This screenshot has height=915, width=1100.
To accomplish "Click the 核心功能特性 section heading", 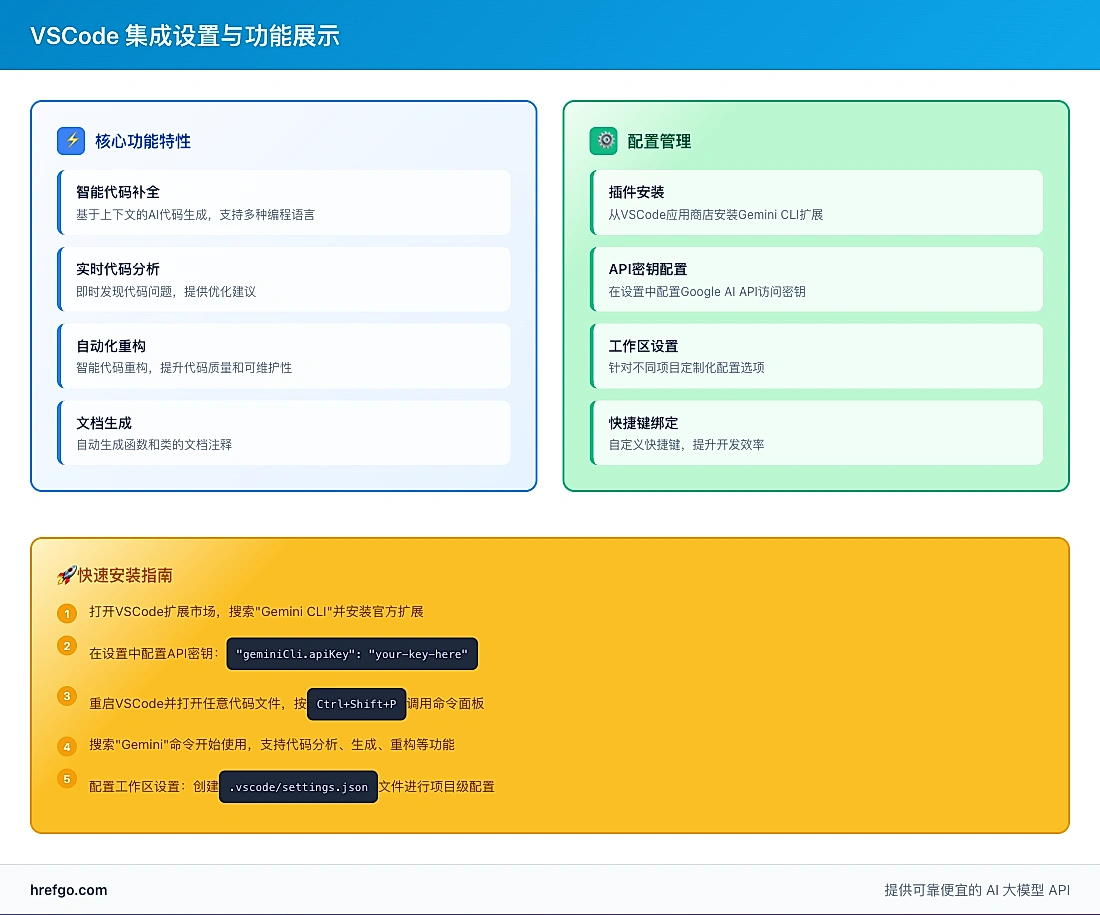I will pos(143,141).
